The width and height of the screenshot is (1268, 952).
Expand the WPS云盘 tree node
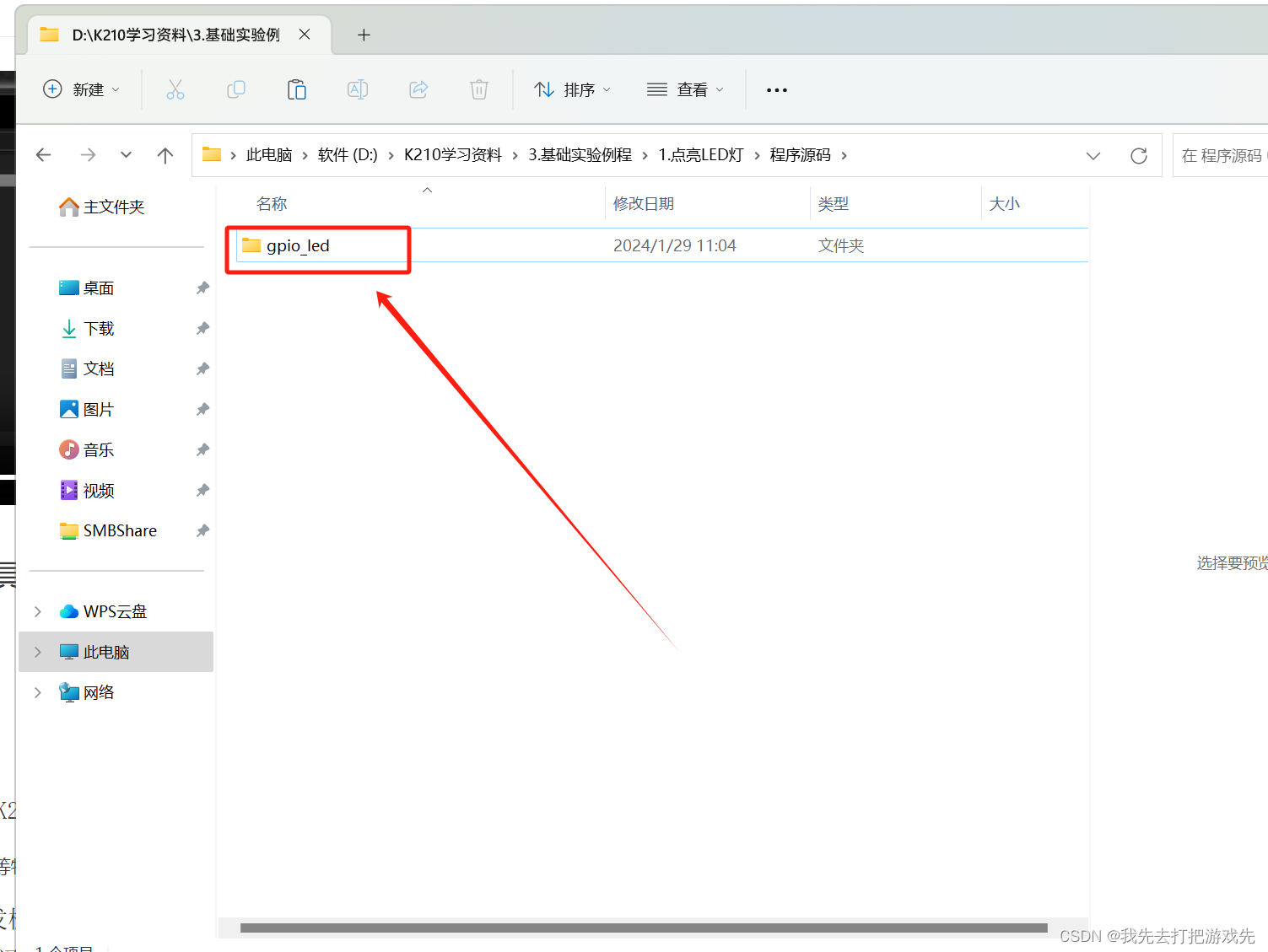click(38, 612)
